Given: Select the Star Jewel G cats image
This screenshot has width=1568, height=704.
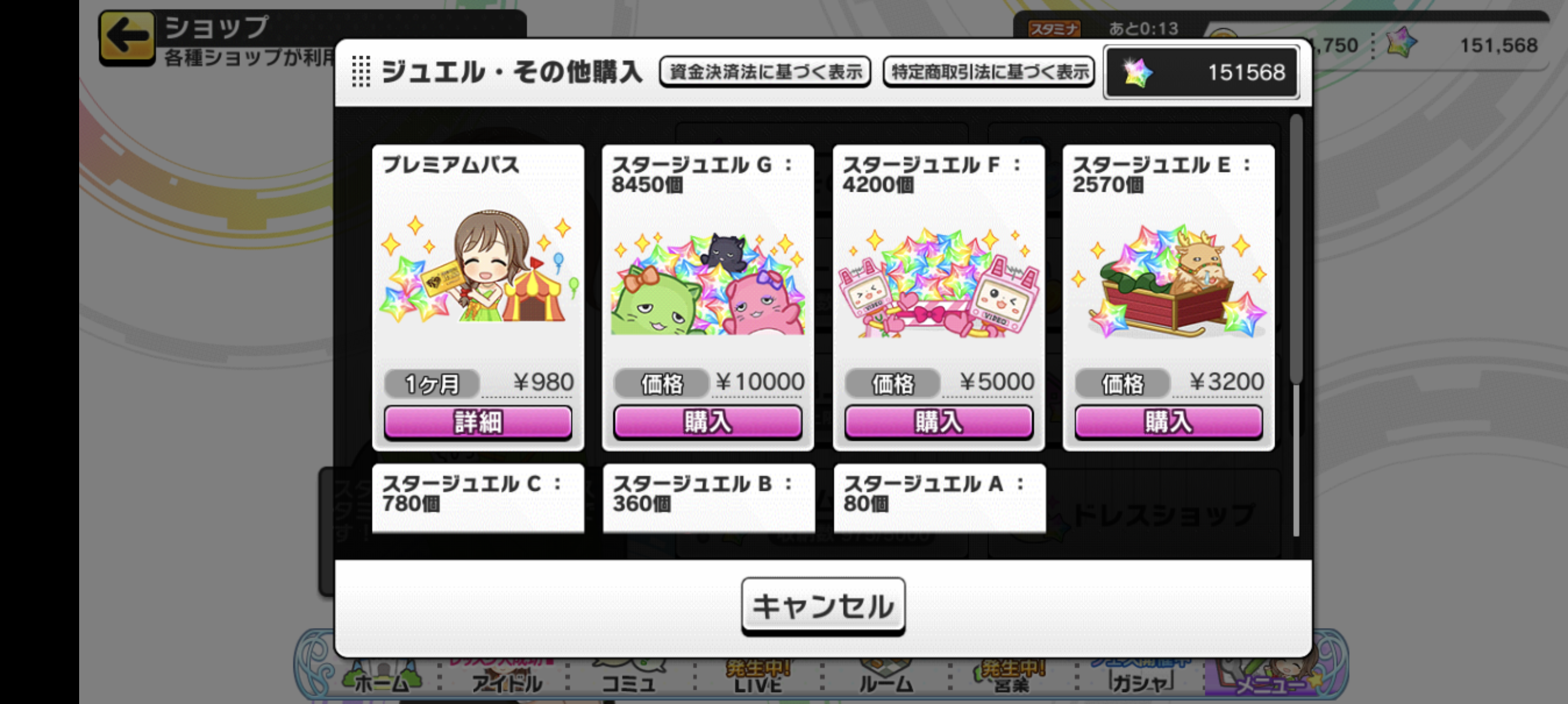Looking at the screenshot, I should click(x=707, y=283).
